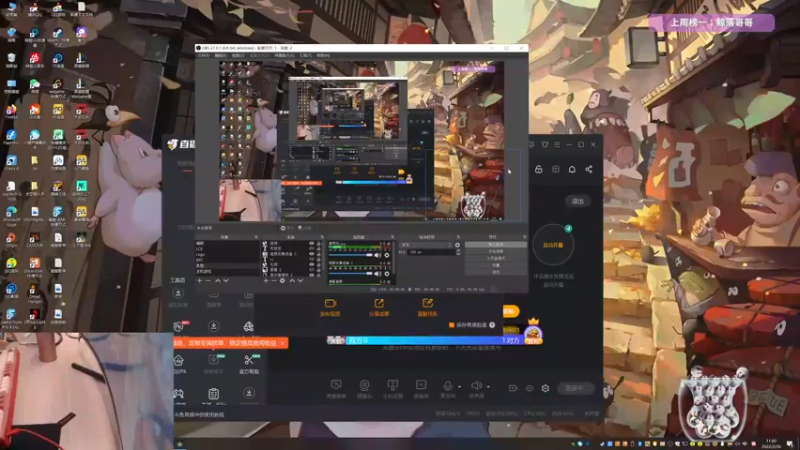Click the record camera icon near settings gear
Viewport: 800px width, 450px height.
point(513,388)
